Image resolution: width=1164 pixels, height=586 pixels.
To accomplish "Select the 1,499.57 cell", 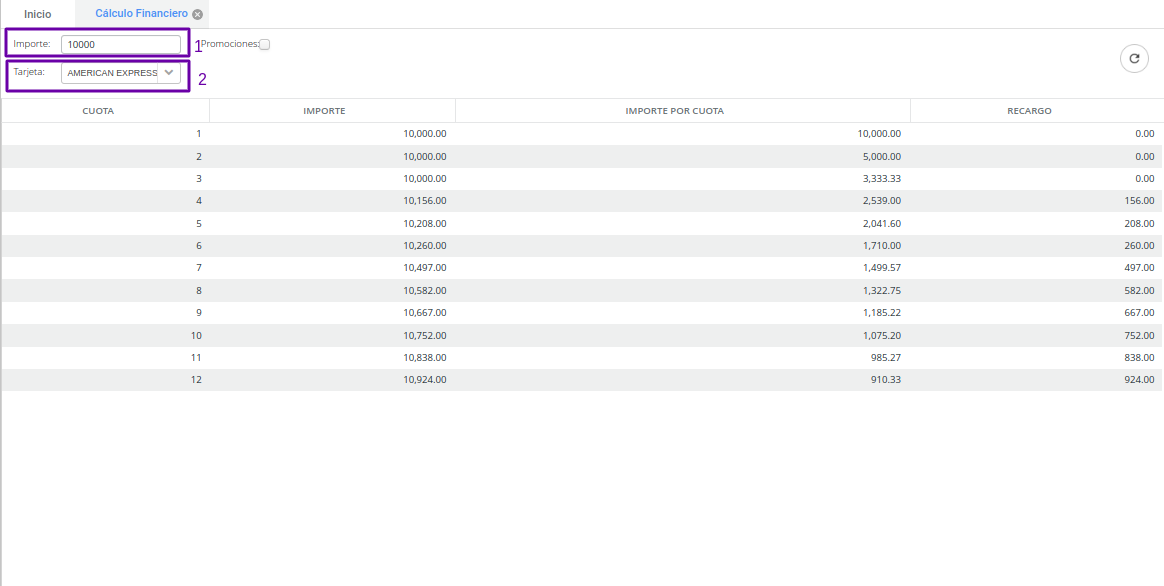I will [683, 267].
